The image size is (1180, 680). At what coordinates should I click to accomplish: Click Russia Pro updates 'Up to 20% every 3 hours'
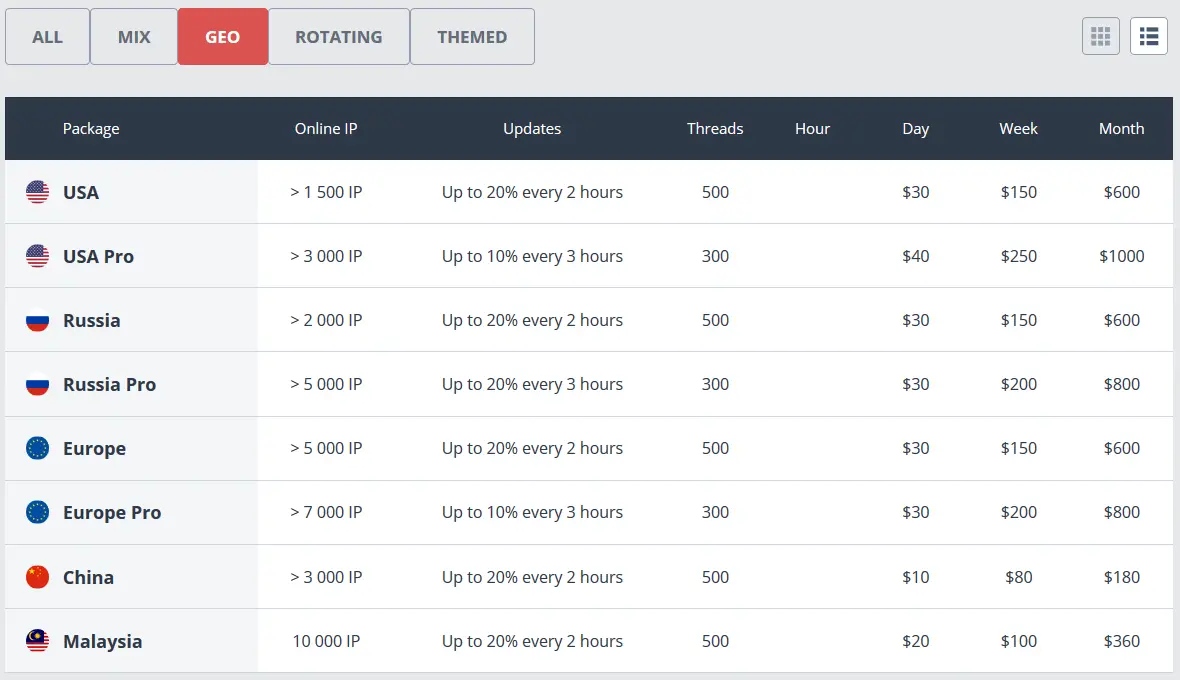[x=532, y=384]
